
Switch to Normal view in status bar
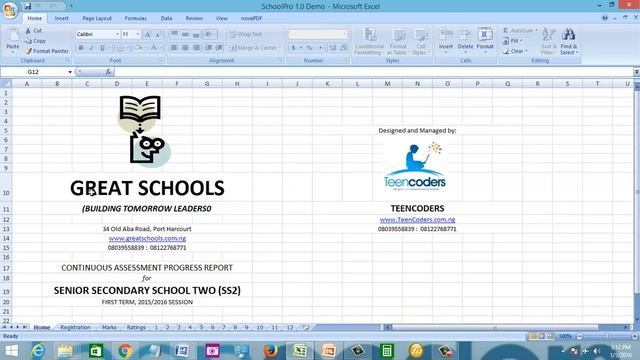(x=533, y=336)
